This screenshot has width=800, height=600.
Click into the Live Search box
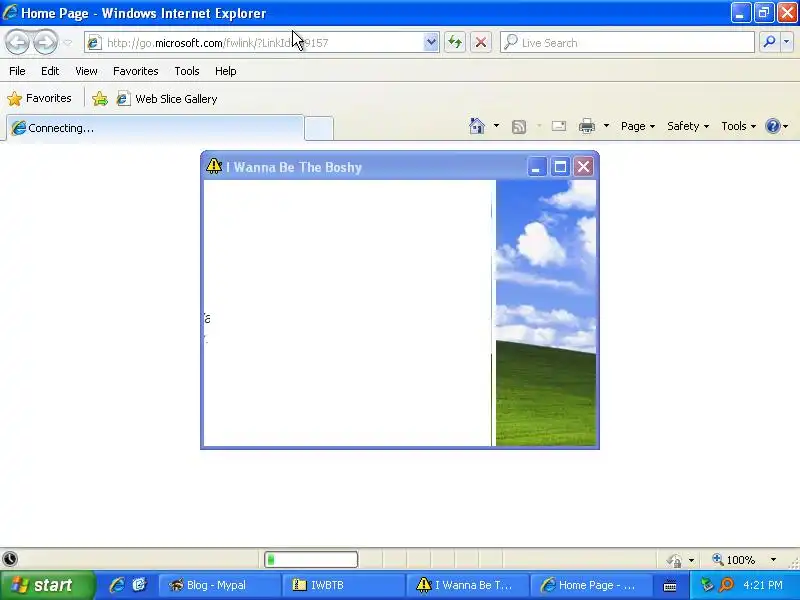[x=627, y=43]
